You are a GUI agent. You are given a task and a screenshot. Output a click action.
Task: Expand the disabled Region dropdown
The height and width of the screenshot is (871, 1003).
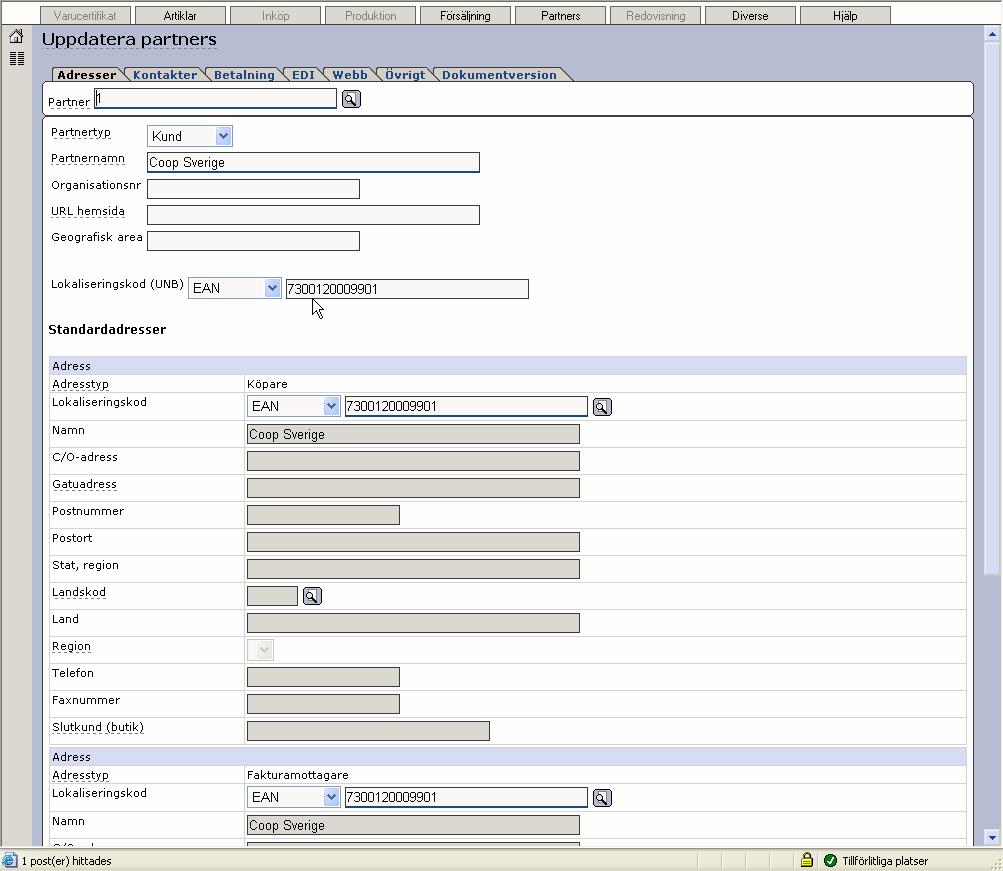tap(260, 650)
